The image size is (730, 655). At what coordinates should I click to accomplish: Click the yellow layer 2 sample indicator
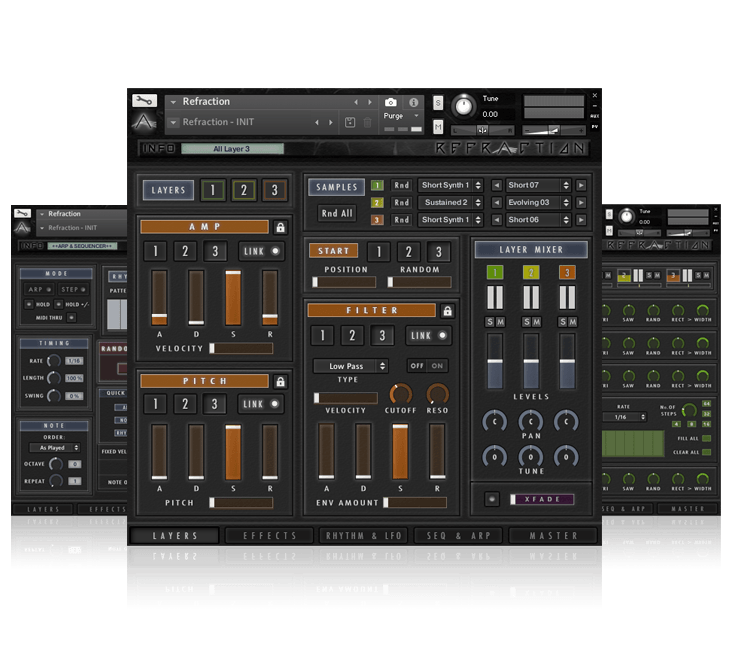(x=377, y=203)
